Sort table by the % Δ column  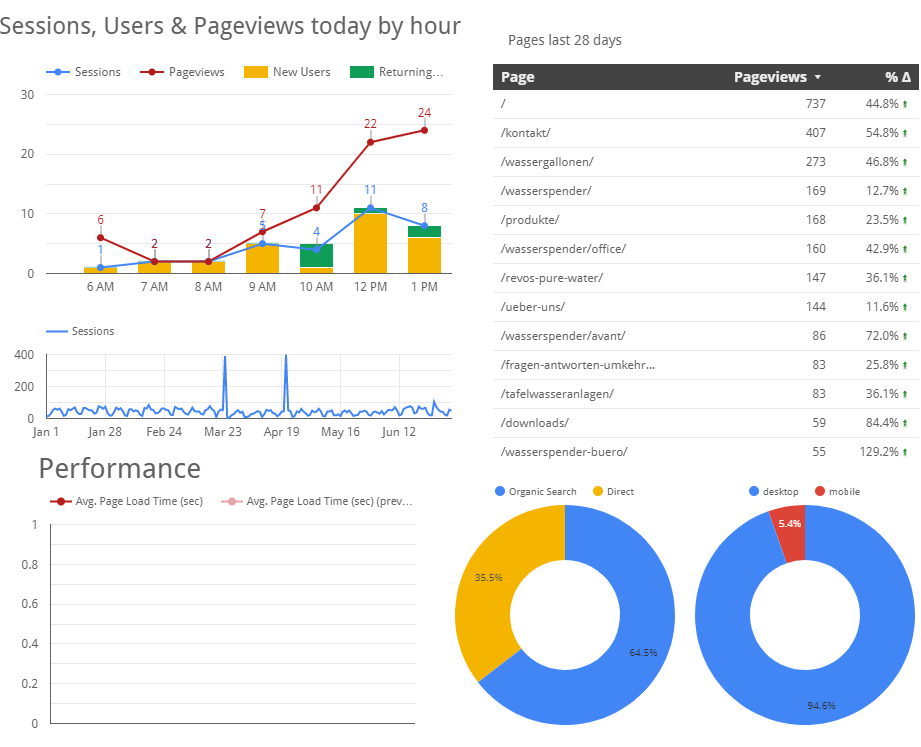click(898, 77)
